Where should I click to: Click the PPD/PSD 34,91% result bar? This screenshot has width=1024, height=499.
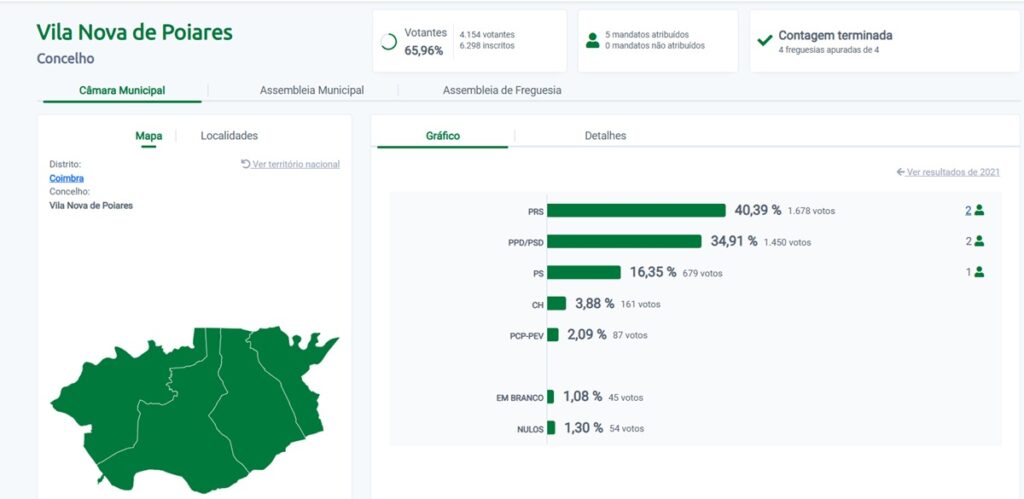point(624,241)
